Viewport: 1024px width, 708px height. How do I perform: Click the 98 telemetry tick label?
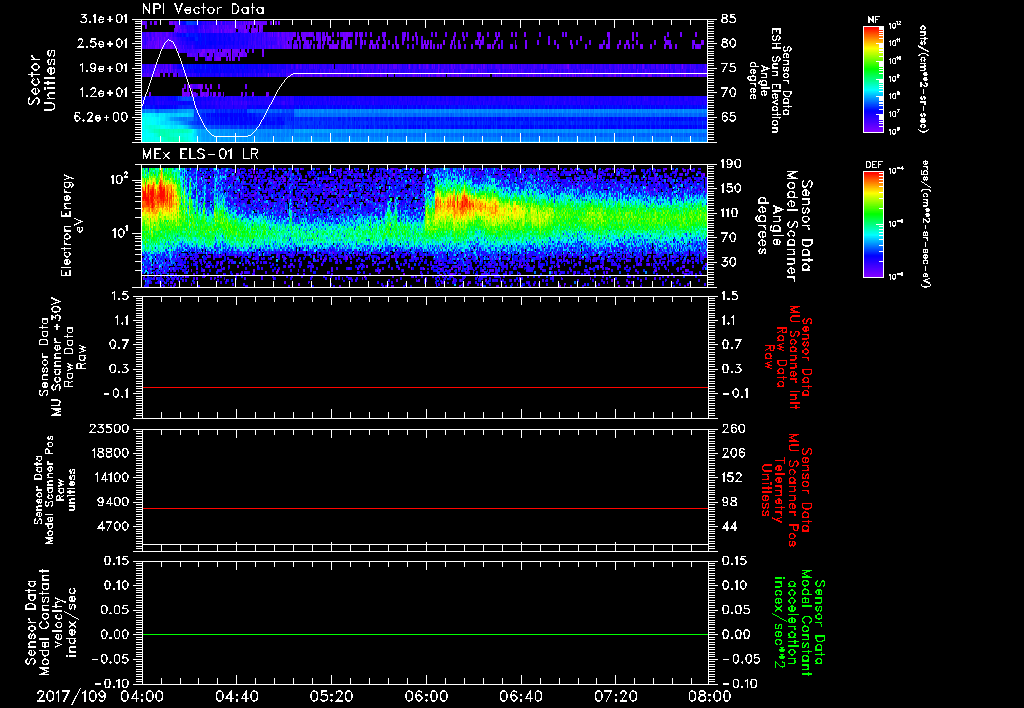(729, 502)
